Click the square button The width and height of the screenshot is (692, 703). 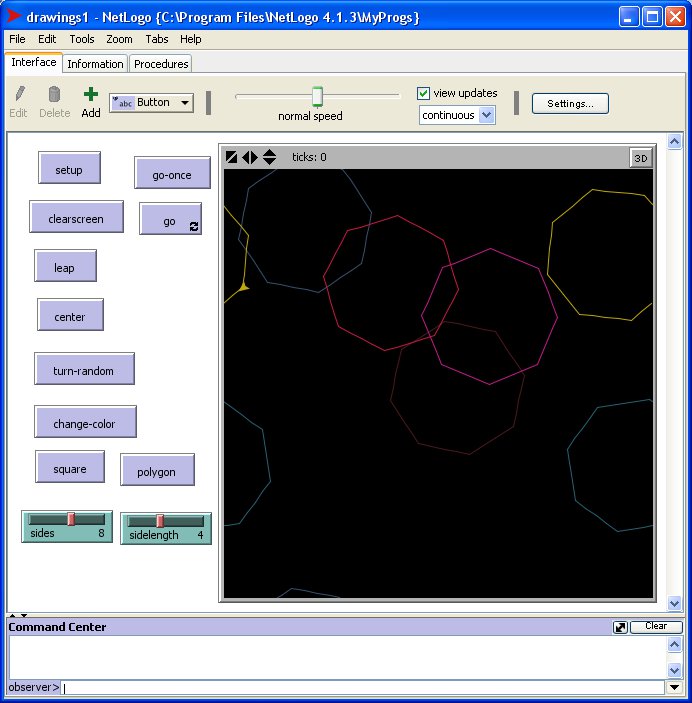point(70,467)
